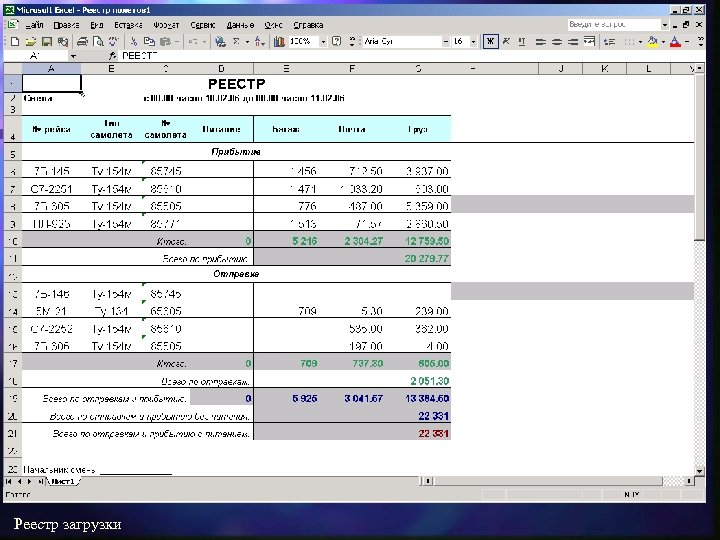Open the Font Color dropdown arrow
The image size is (720, 540).
click(x=687, y=42)
